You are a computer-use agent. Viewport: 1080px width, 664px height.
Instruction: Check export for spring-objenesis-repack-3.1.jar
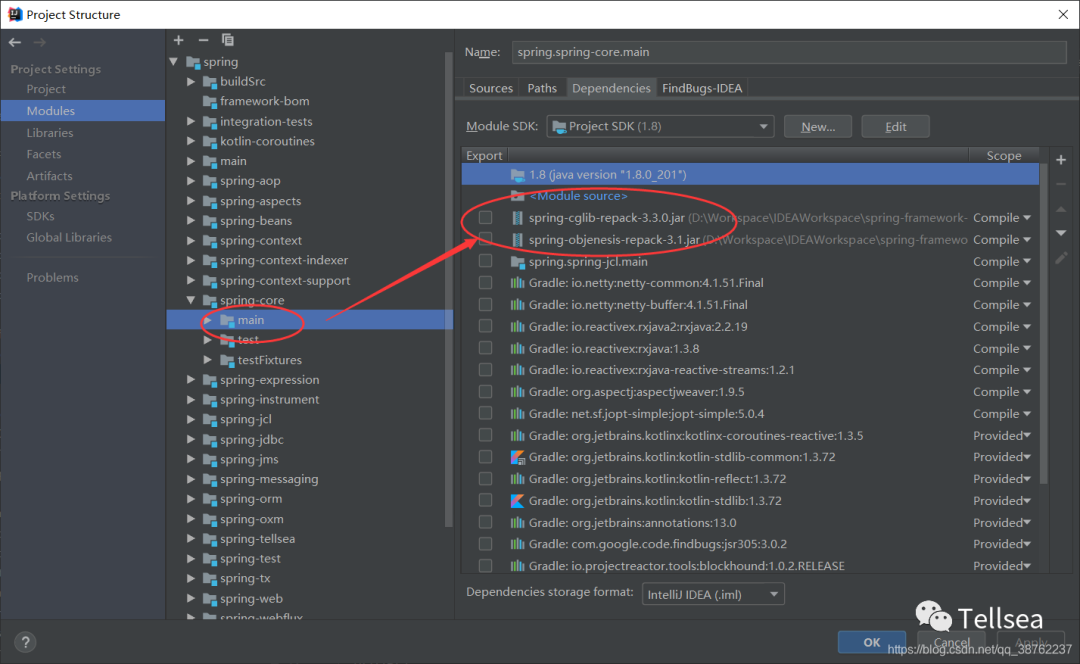point(486,240)
